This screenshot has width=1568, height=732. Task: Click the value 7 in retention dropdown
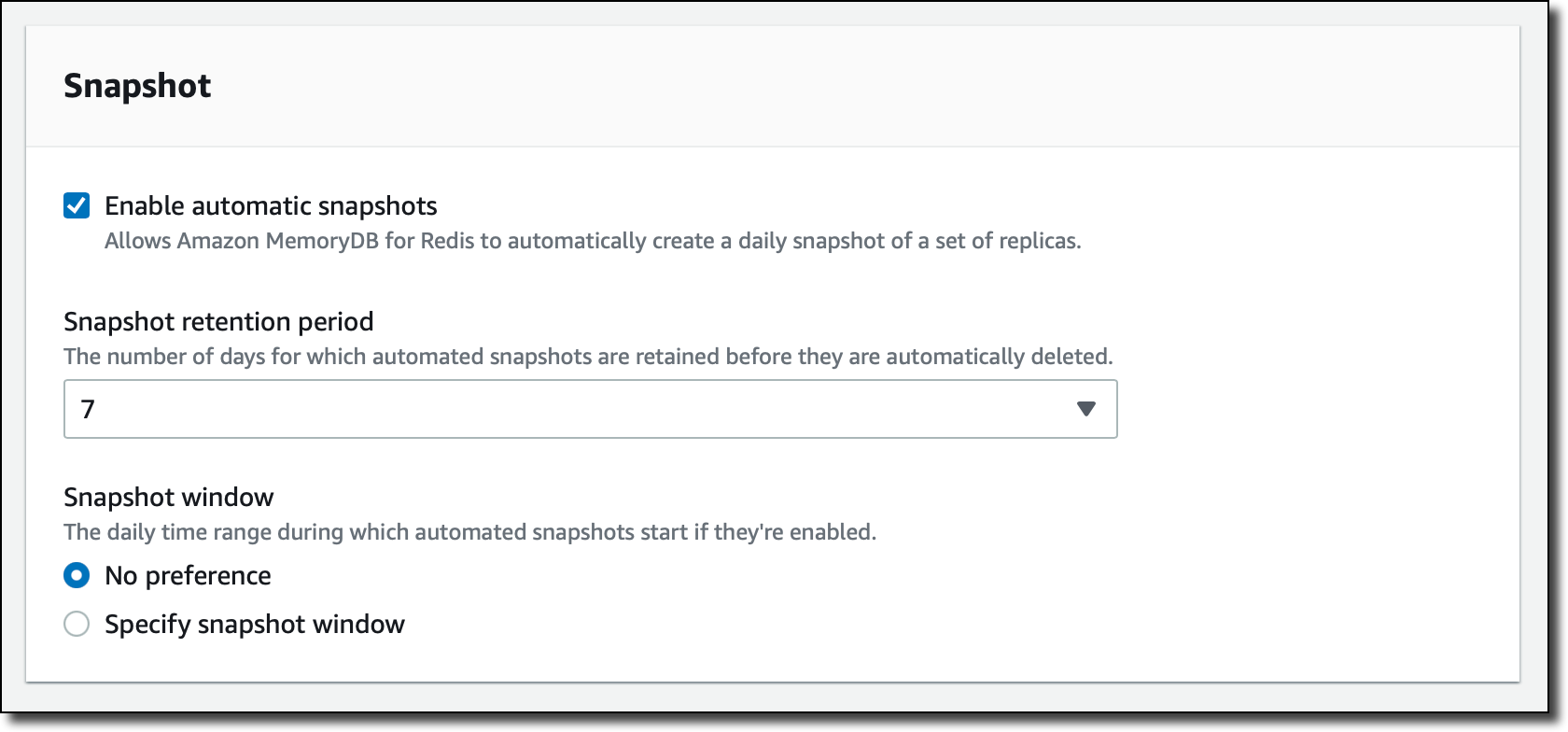click(89, 409)
